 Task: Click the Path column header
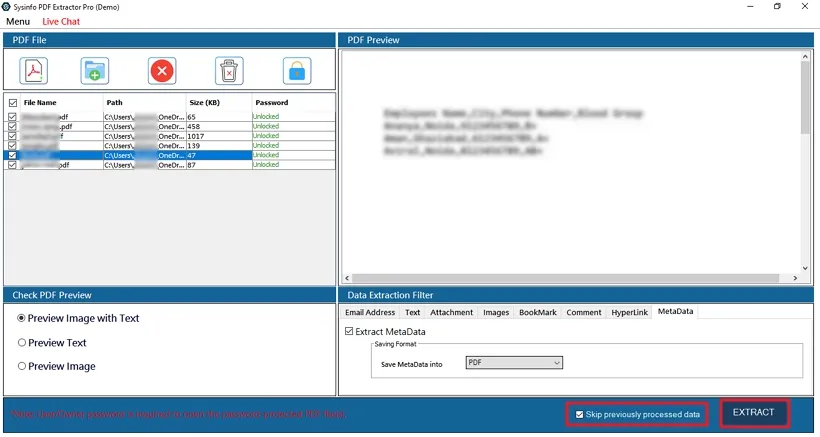coord(144,102)
